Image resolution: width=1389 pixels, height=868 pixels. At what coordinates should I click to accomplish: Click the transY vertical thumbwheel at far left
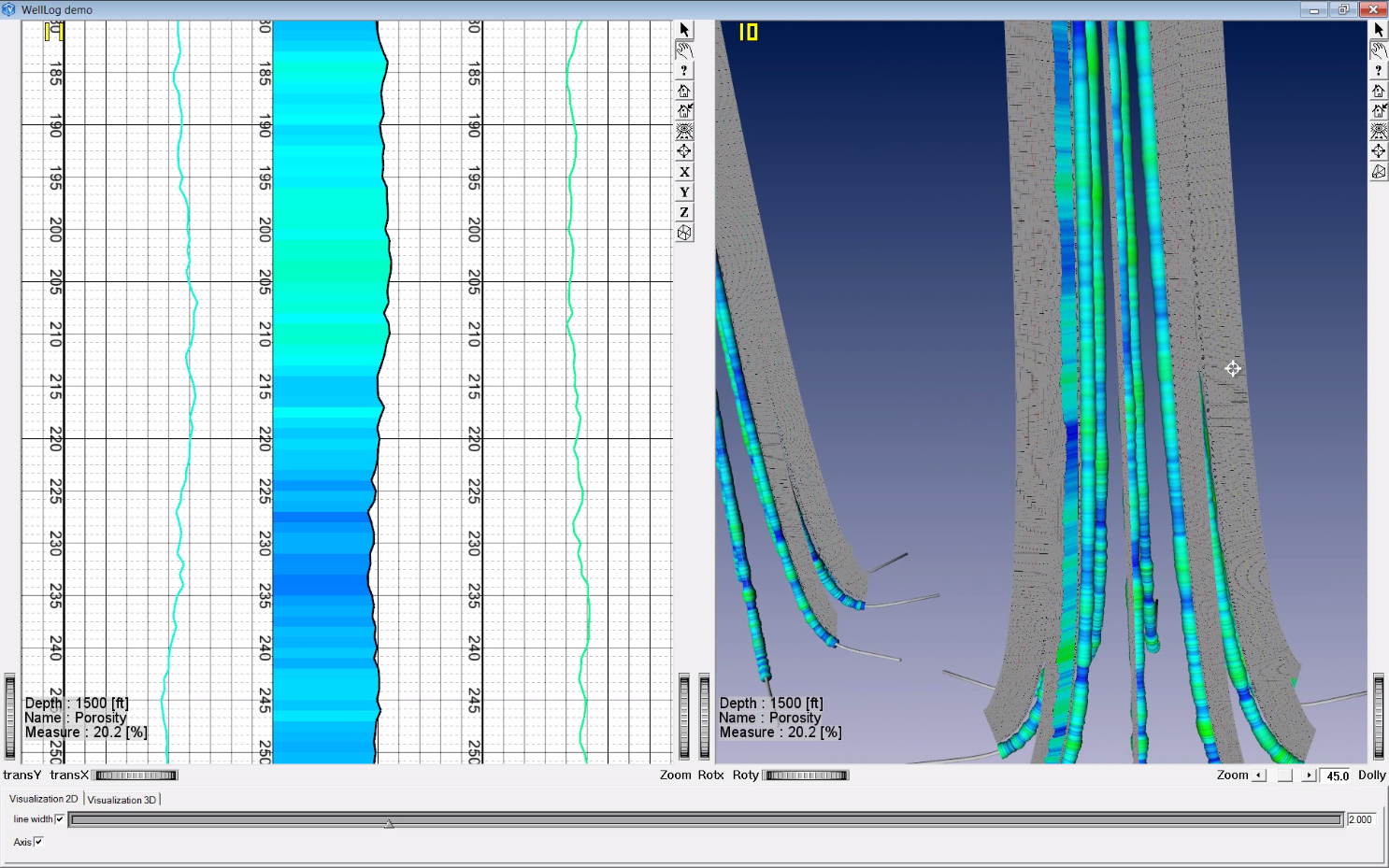[10, 717]
